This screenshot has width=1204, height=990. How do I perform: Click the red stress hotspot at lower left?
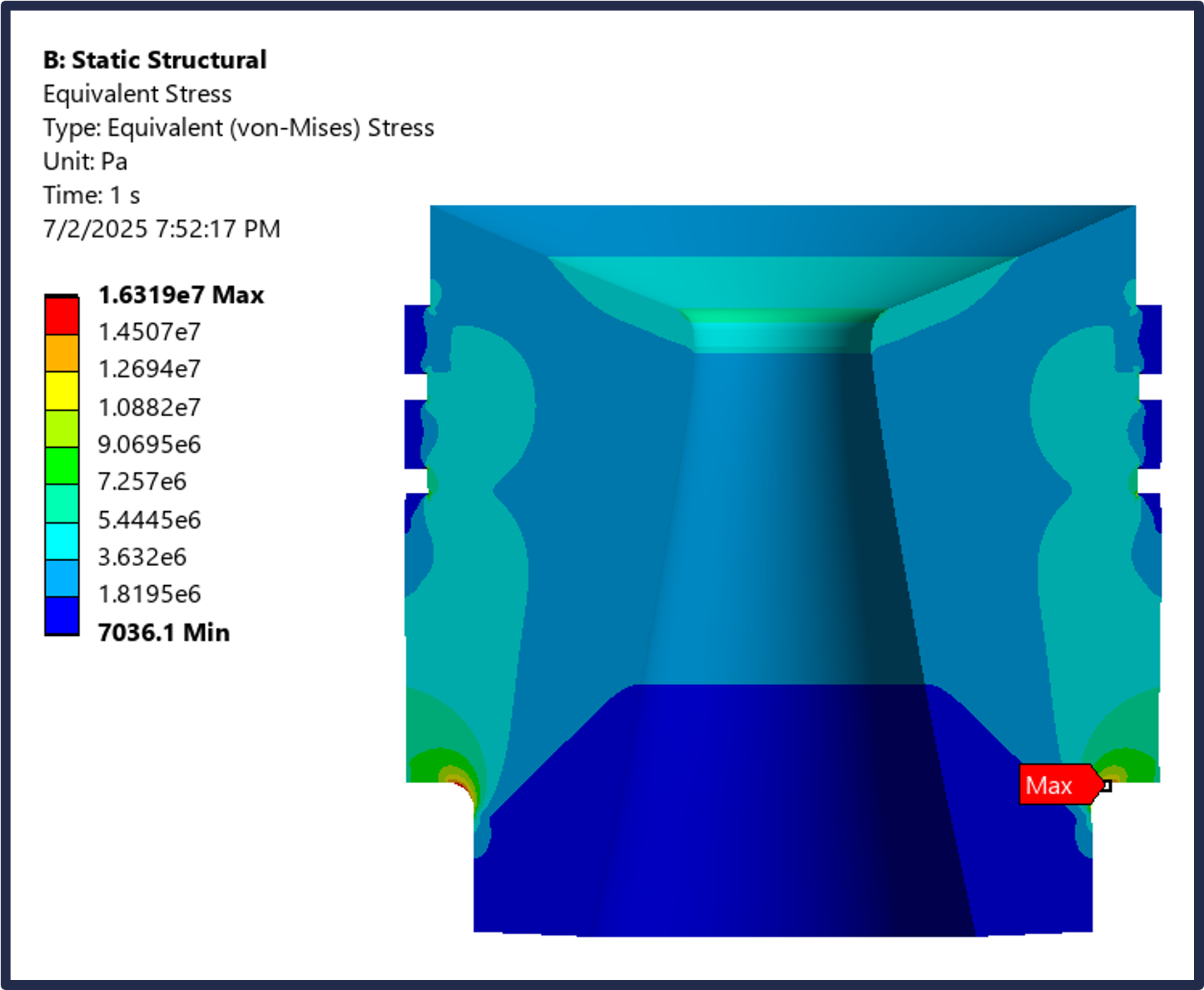pos(465,787)
